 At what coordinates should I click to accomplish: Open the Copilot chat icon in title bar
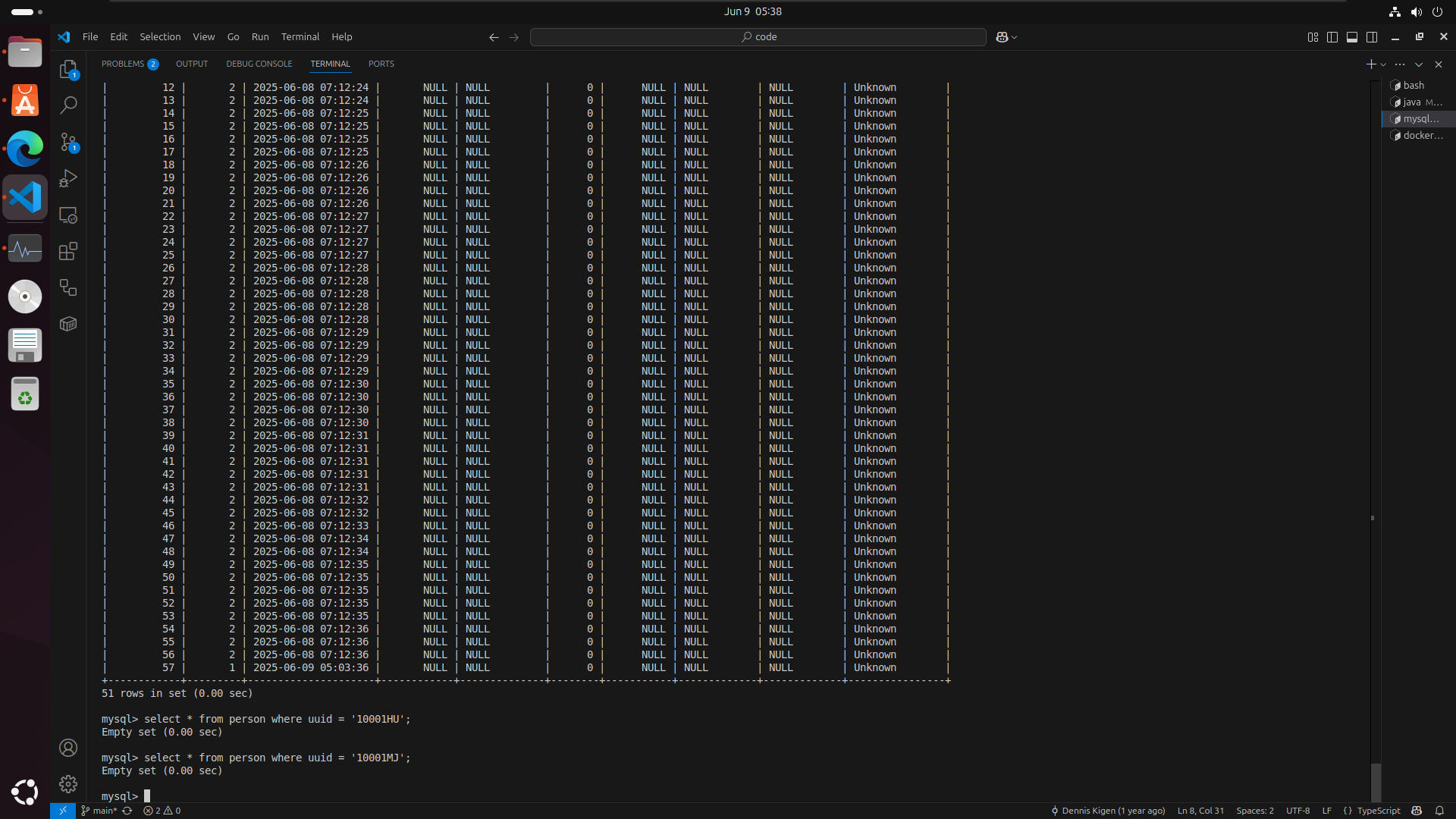[1002, 37]
